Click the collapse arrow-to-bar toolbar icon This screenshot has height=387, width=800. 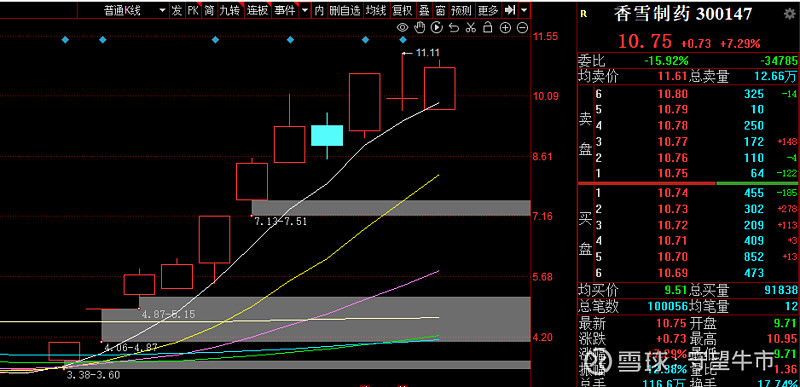click(510, 10)
